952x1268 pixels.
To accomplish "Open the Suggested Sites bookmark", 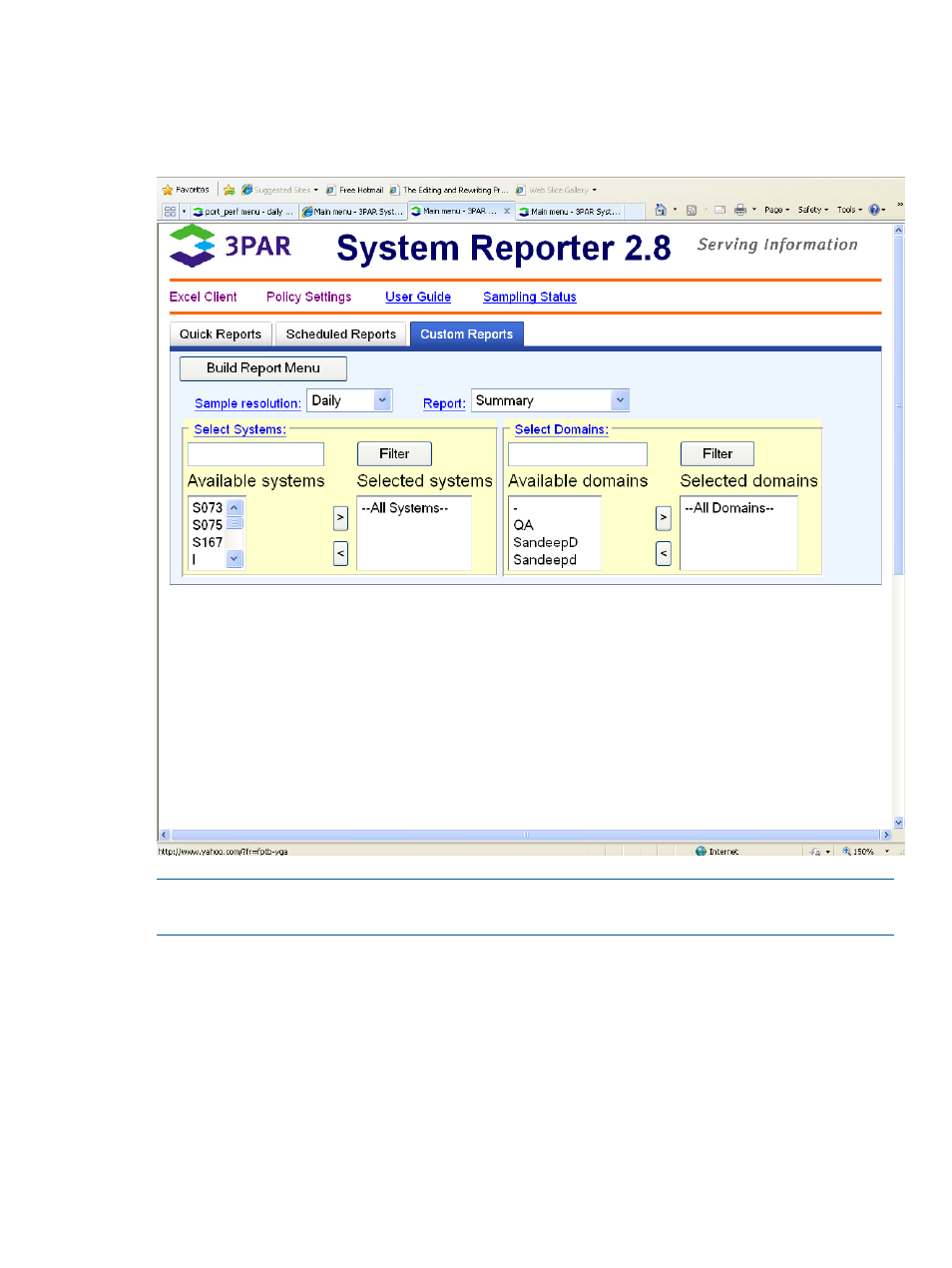I will coord(279,190).
